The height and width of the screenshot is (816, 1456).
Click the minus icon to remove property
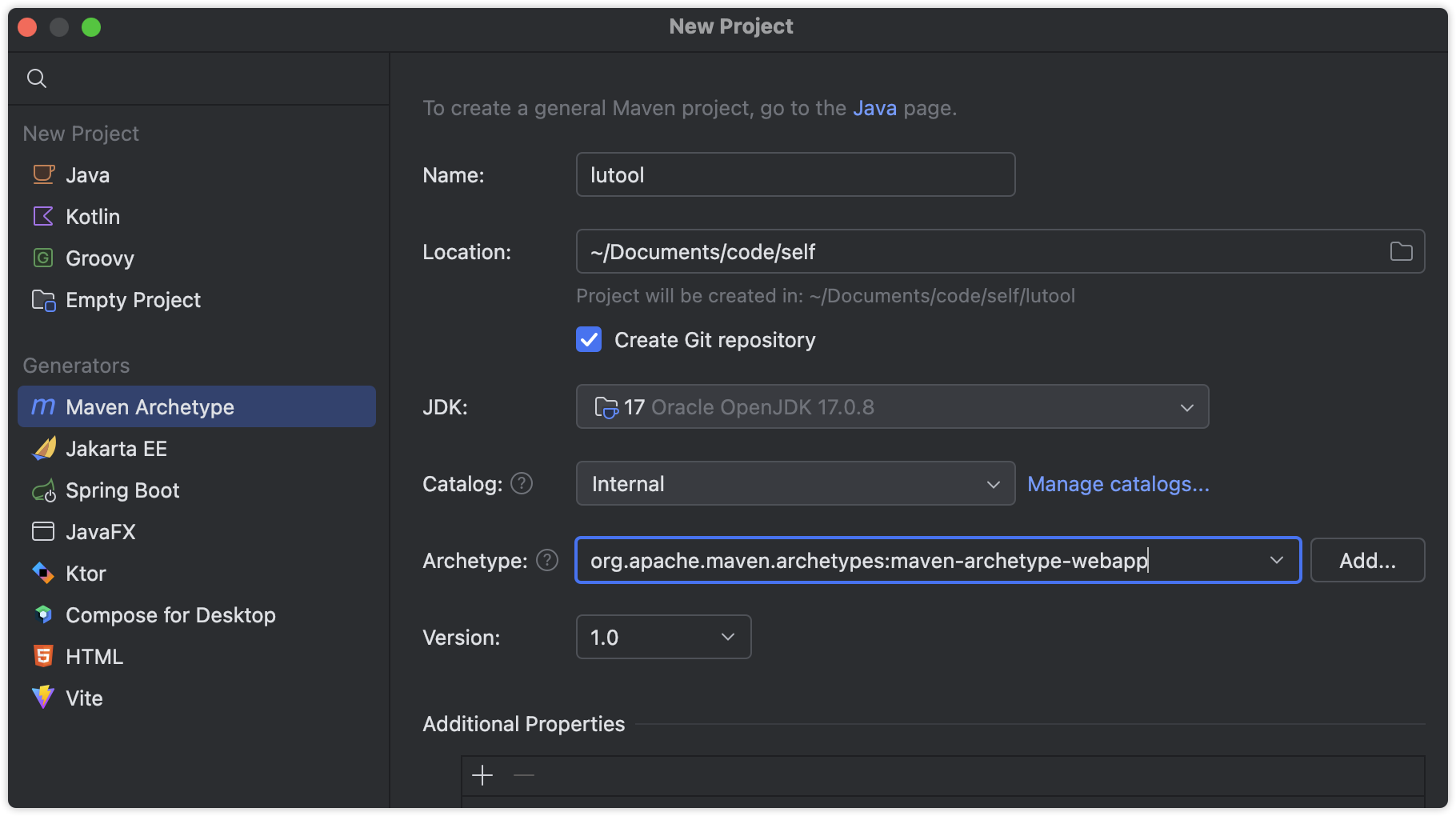point(524,775)
